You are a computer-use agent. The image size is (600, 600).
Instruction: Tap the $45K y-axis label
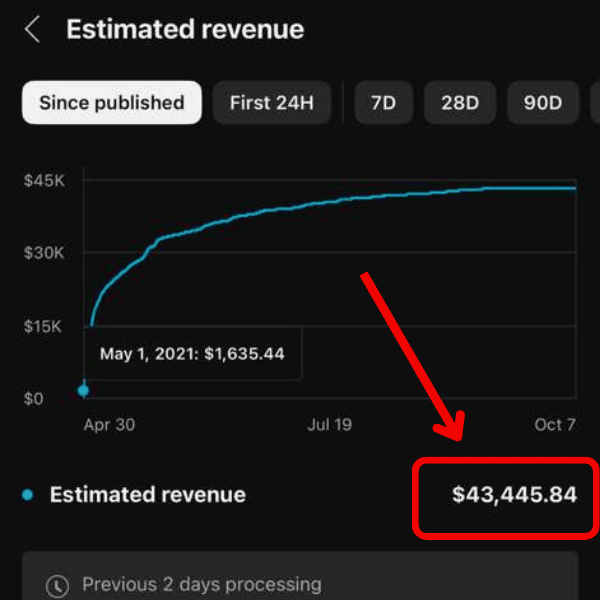tap(44, 181)
